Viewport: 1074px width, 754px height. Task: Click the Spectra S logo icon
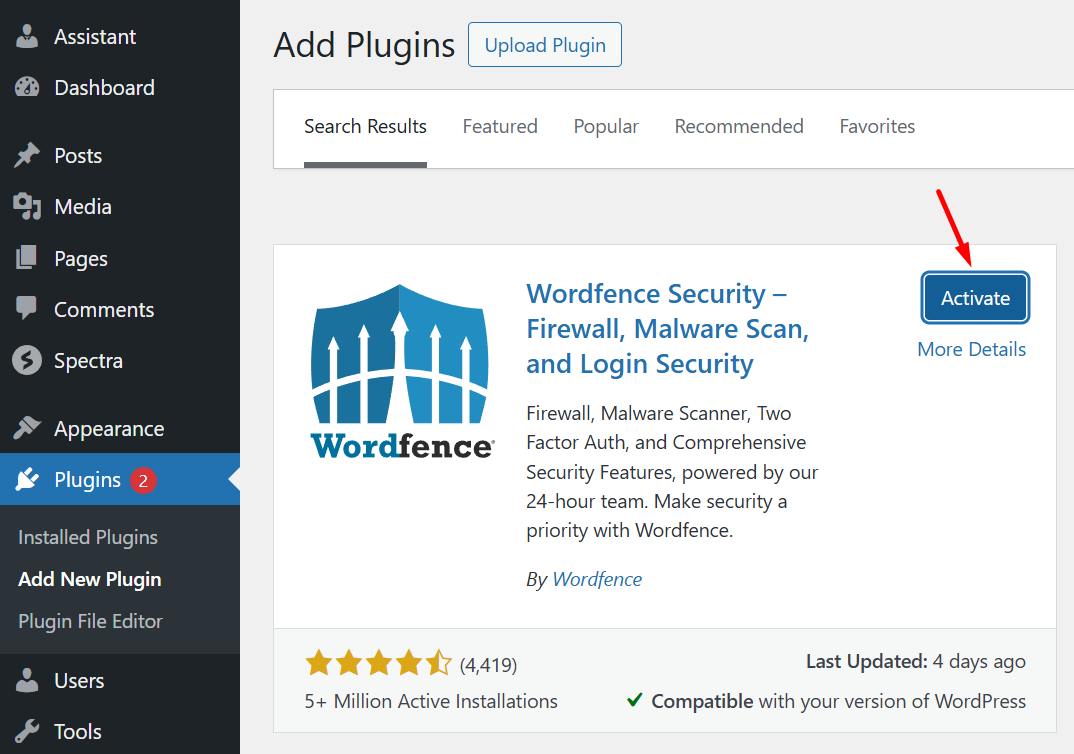pos(27,360)
